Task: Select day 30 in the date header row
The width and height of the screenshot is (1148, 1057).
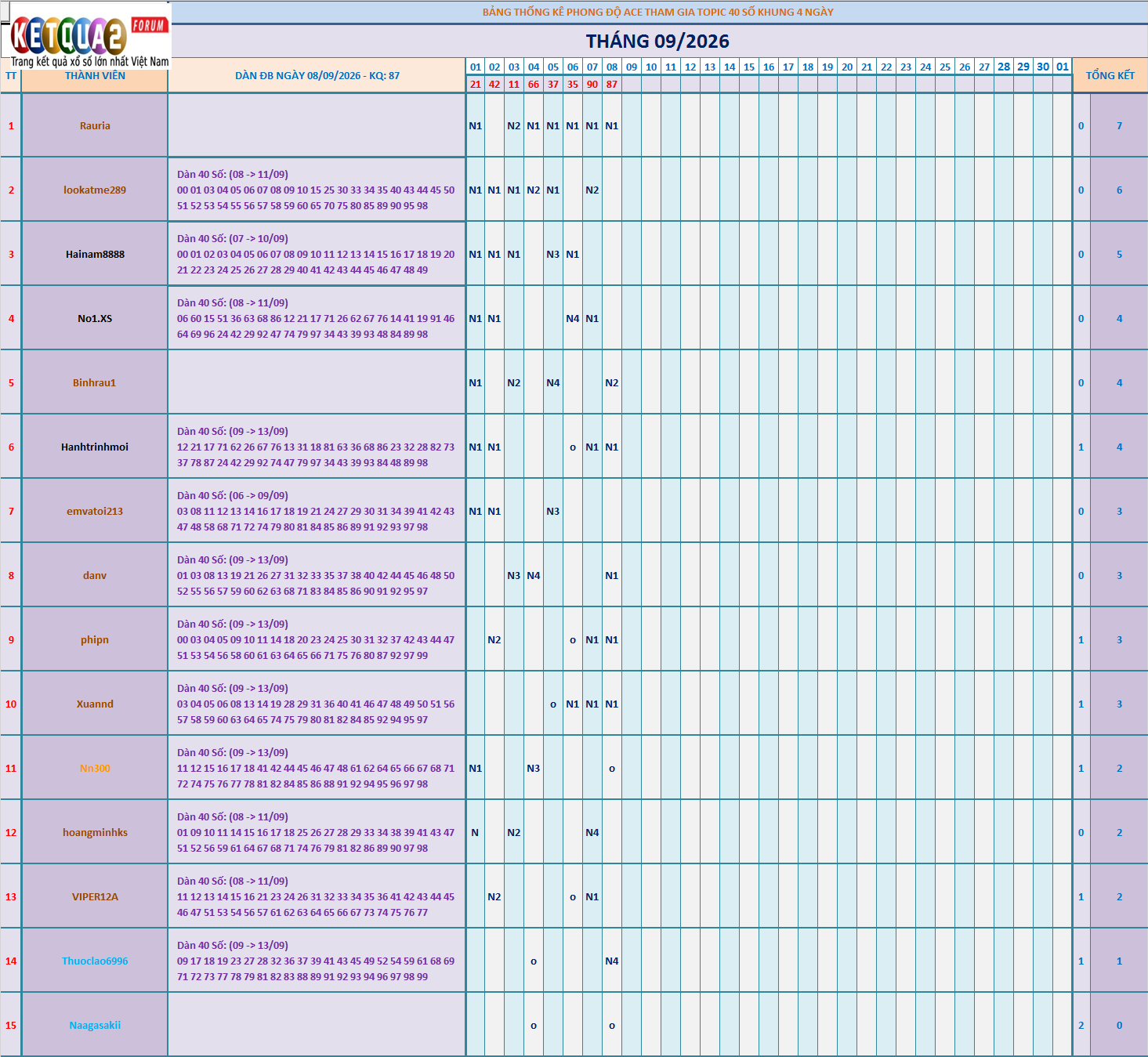Action: [x=1043, y=67]
